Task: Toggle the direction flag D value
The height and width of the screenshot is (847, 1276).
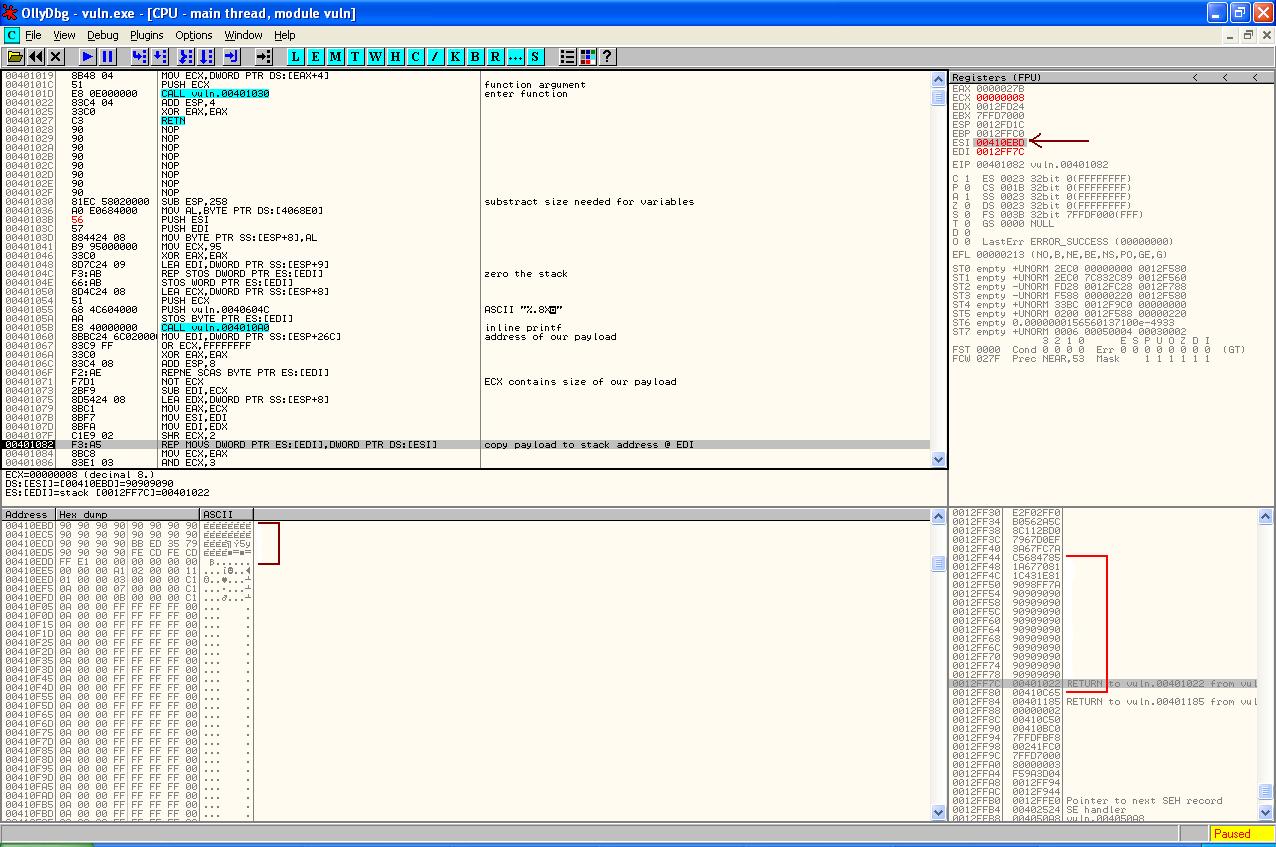Action: click(966, 233)
